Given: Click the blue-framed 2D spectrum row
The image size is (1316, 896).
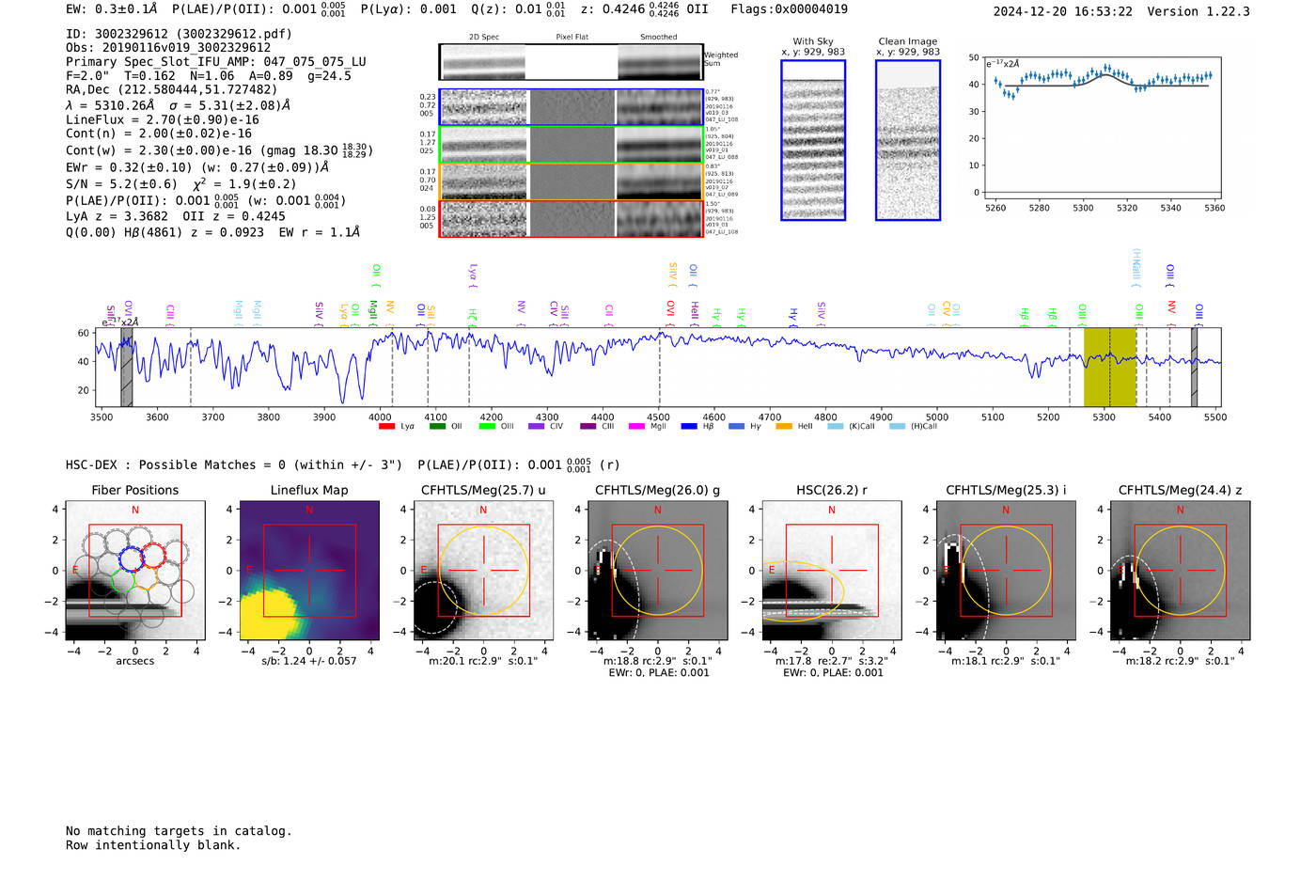Looking at the screenshot, I should [572, 107].
